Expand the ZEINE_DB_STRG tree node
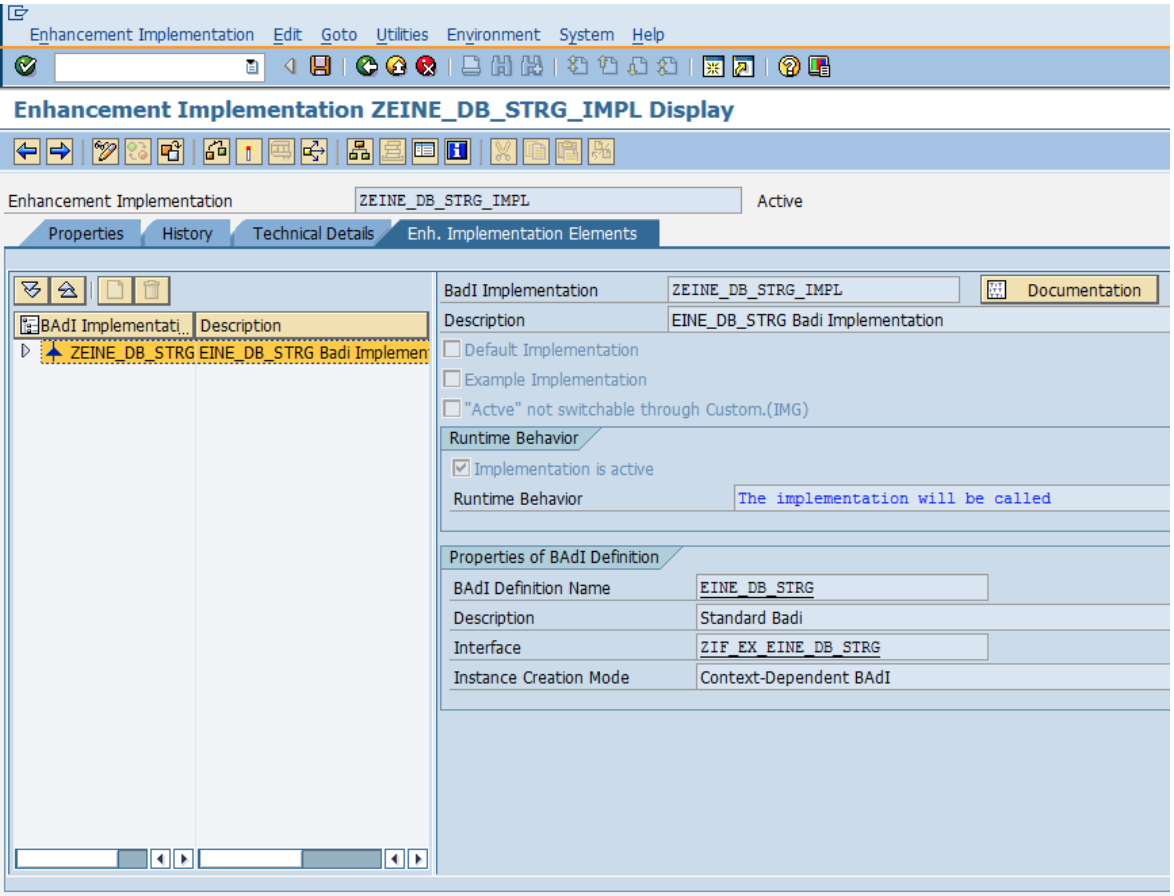Screen dimensions: 1174x896 pyautogui.click(x=25, y=351)
